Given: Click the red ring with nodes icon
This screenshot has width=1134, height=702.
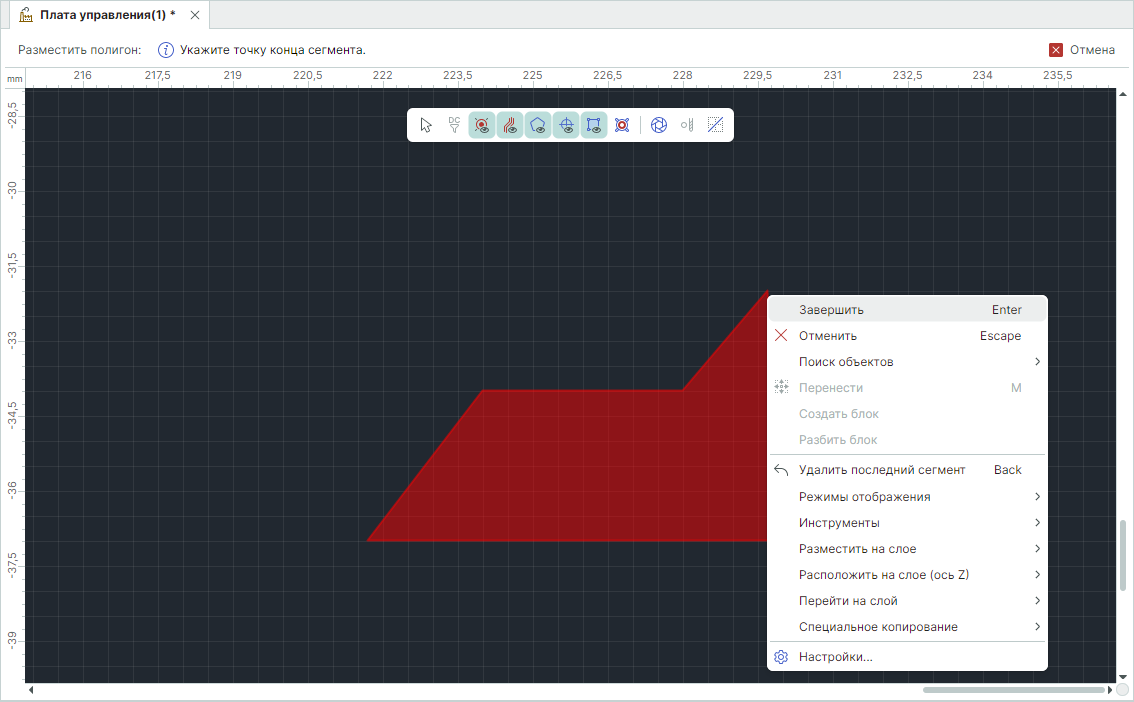Looking at the screenshot, I should pos(622,125).
